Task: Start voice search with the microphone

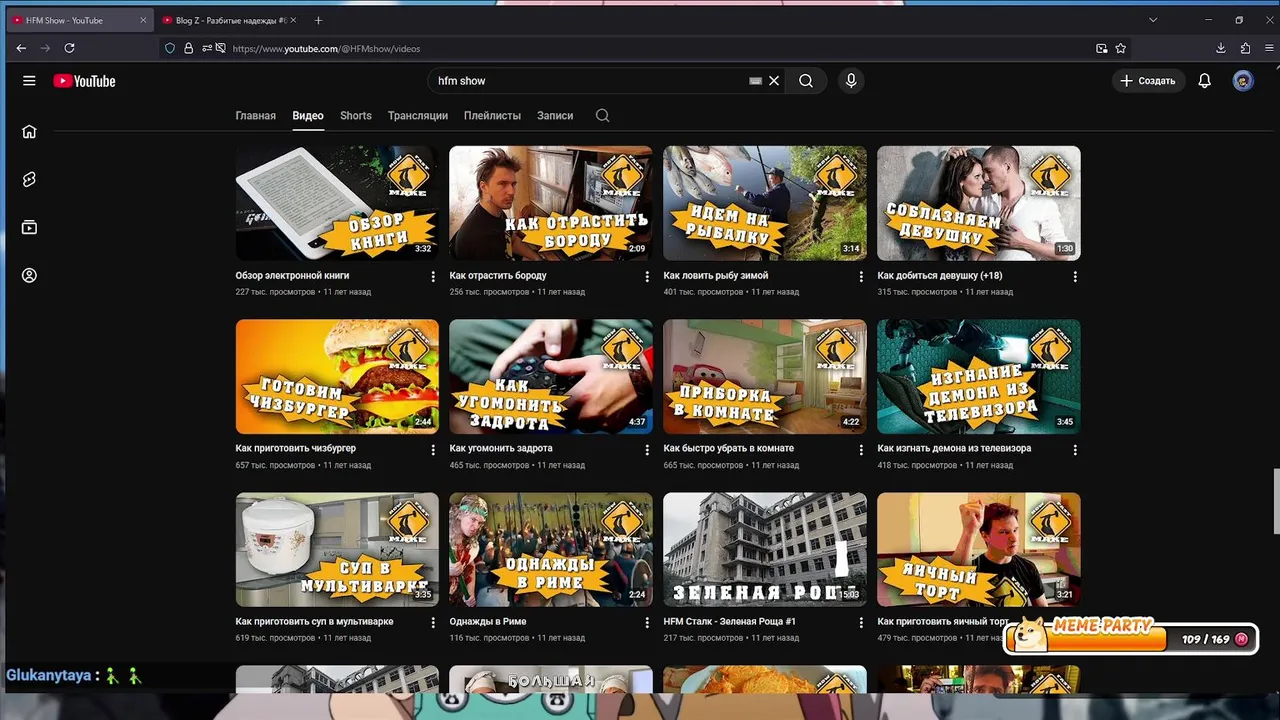Action: pyautogui.click(x=851, y=81)
